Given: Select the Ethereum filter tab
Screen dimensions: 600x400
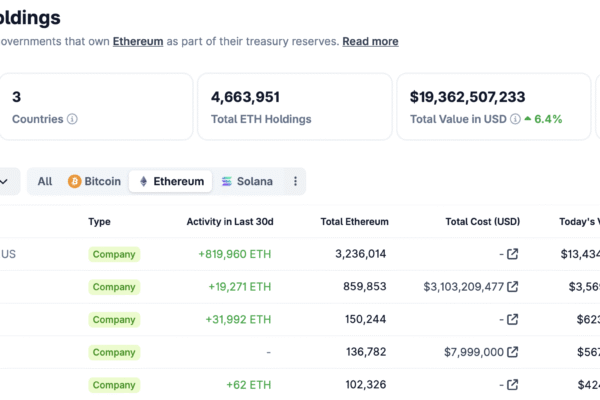Looking at the screenshot, I should click(x=171, y=182).
